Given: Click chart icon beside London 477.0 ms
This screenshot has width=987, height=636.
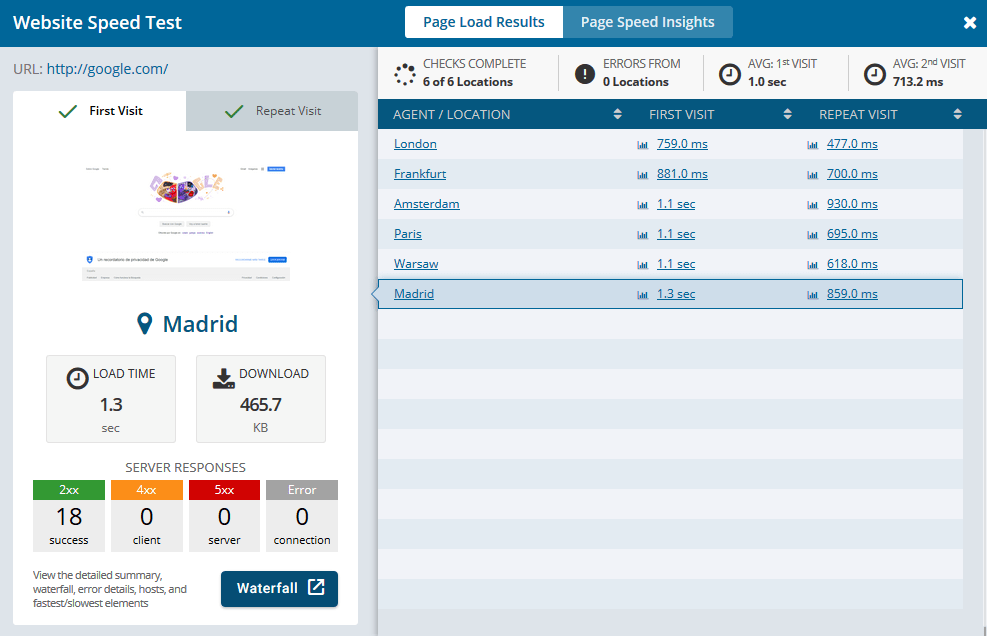Looking at the screenshot, I should 812,145.
